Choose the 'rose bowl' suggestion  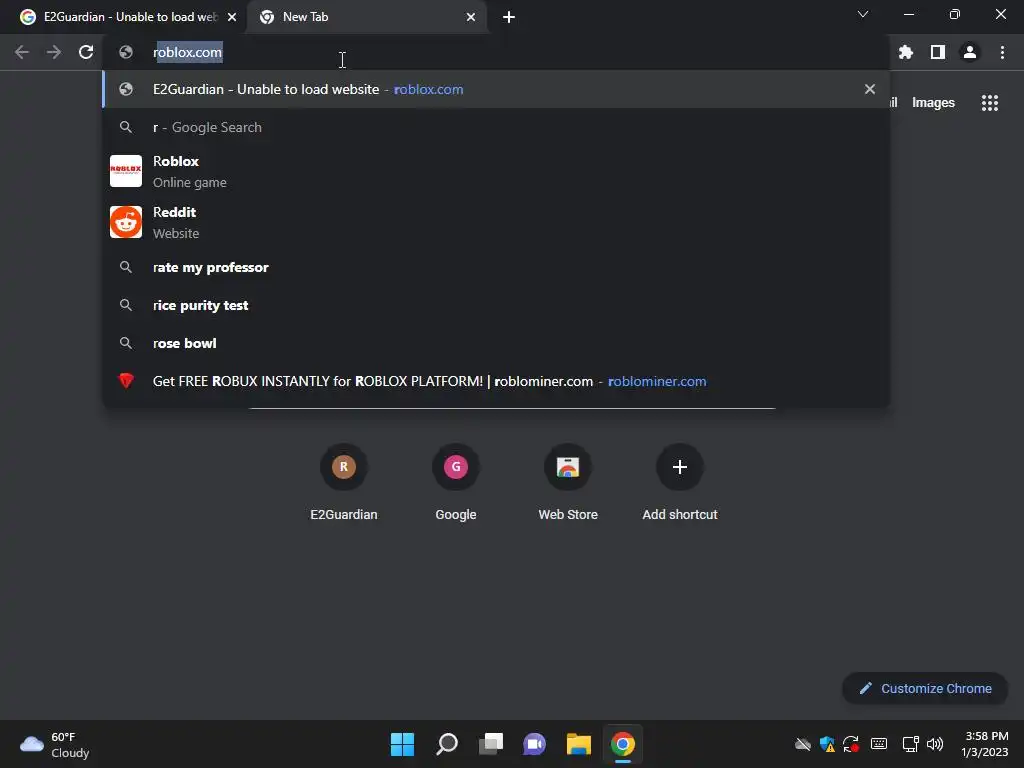tap(496, 343)
